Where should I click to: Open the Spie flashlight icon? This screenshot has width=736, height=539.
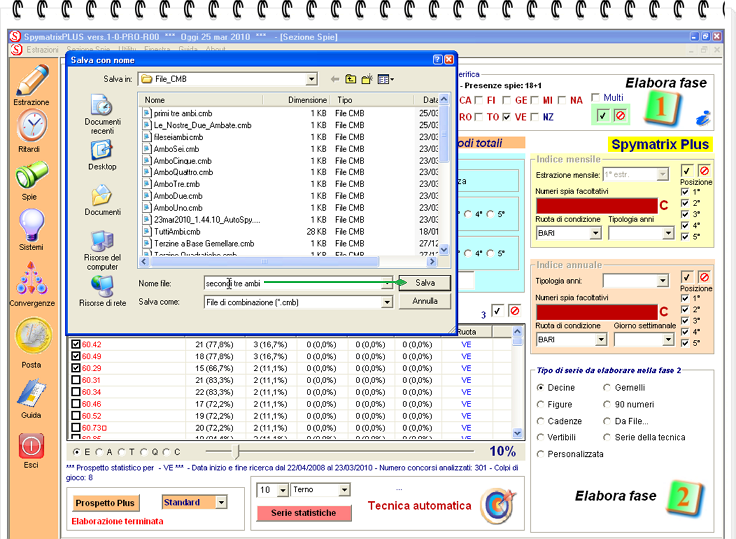[32, 174]
